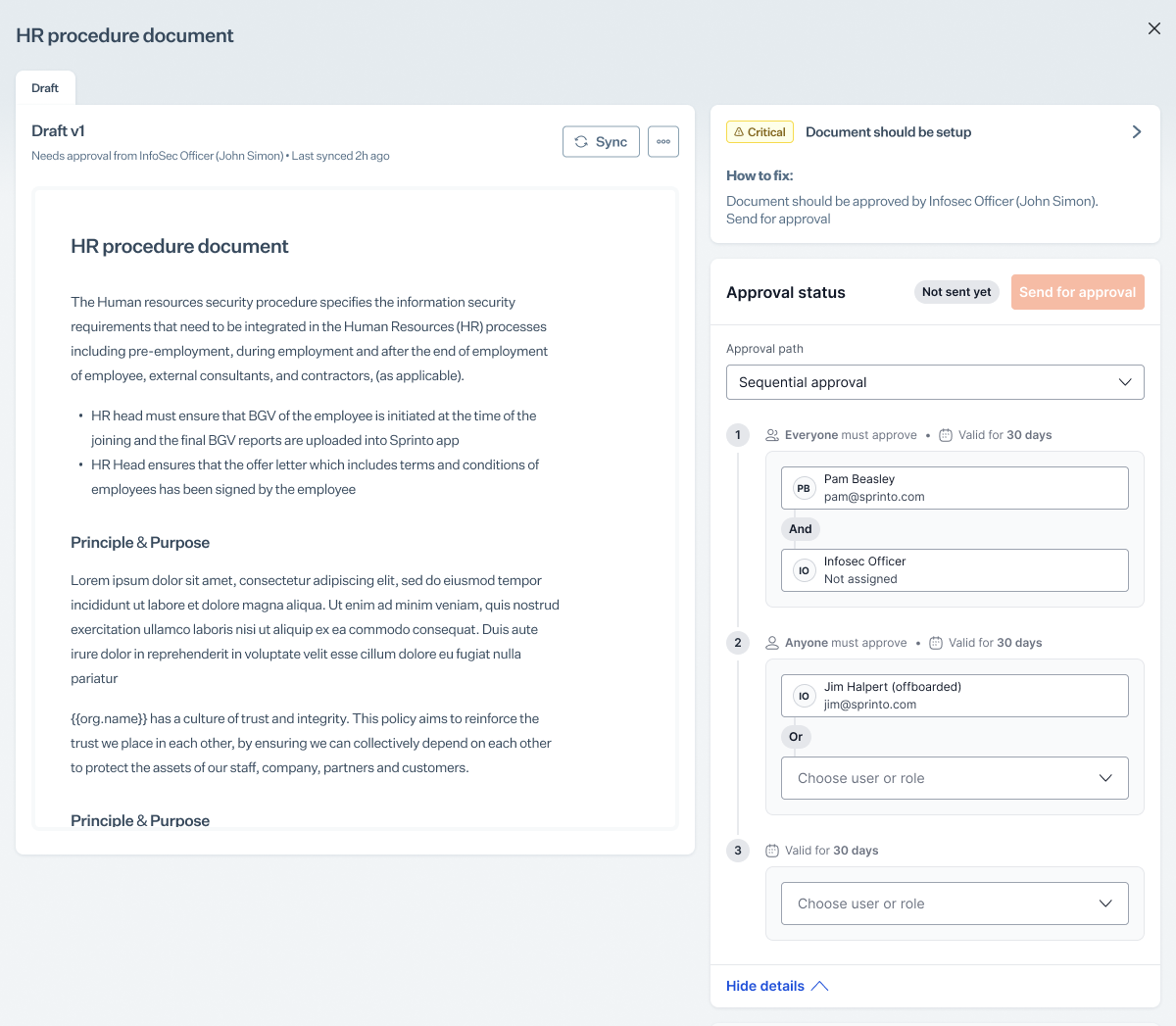Viewport: 1176px width, 1026px height.
Task: Open the Sequential approval dropdown
Action: pos(935,382)
